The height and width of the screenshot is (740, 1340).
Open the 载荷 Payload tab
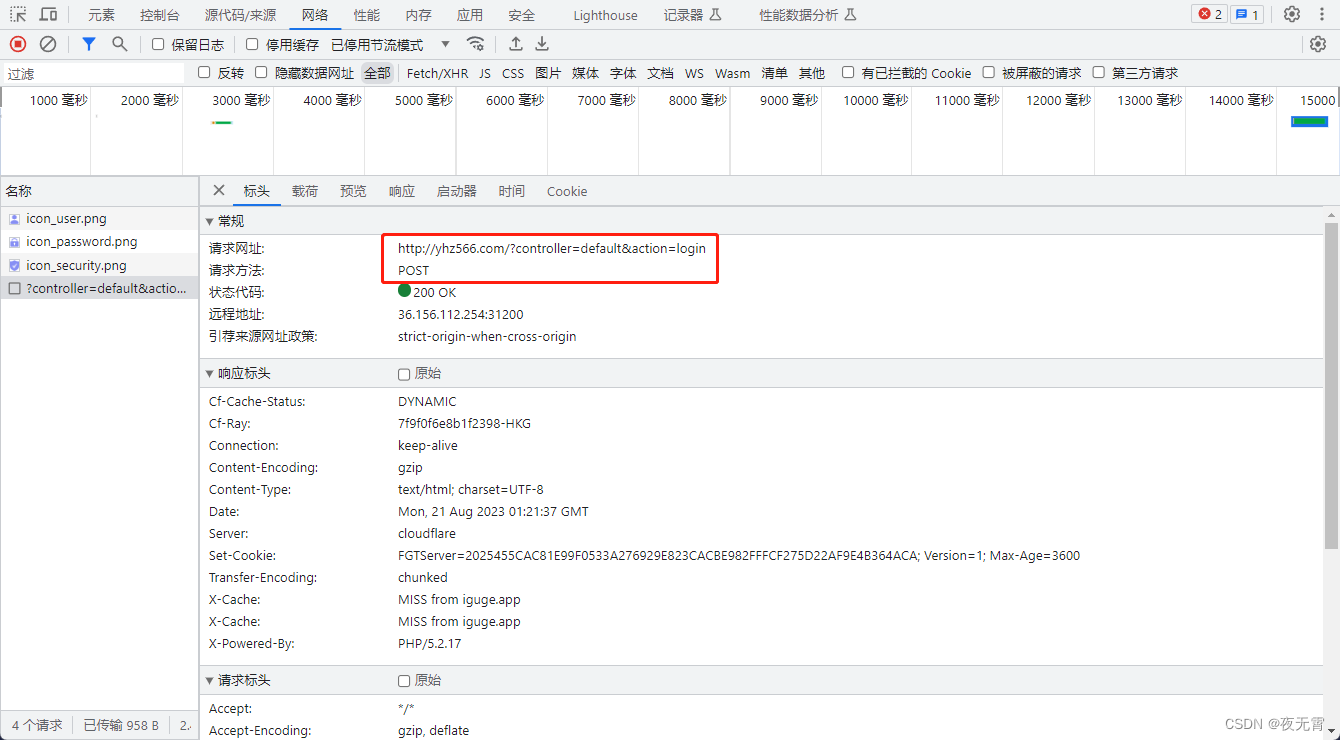tap(305, 191)
